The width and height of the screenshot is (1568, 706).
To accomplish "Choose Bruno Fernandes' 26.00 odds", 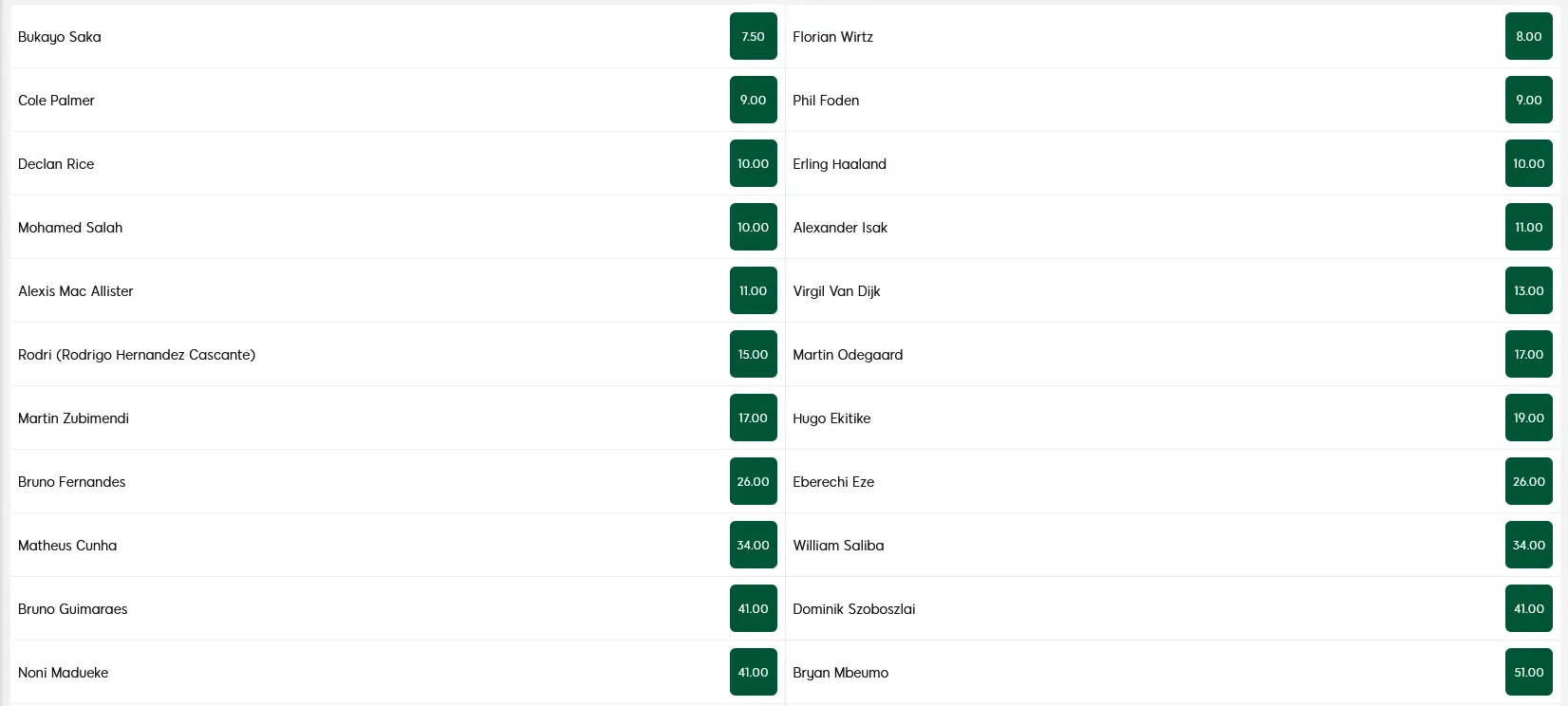I will (753, 481).
